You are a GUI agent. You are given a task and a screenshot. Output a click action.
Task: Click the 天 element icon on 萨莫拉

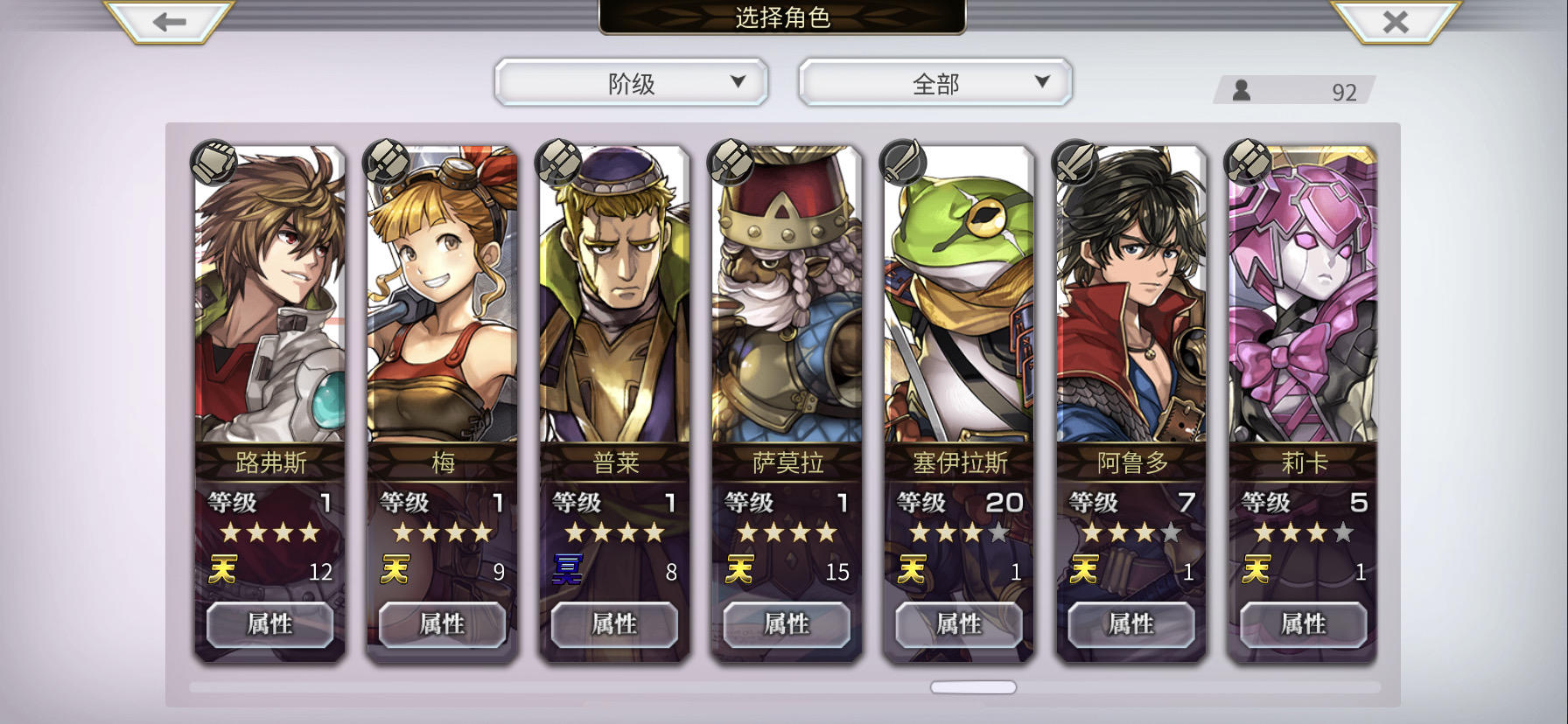point(739,570)
